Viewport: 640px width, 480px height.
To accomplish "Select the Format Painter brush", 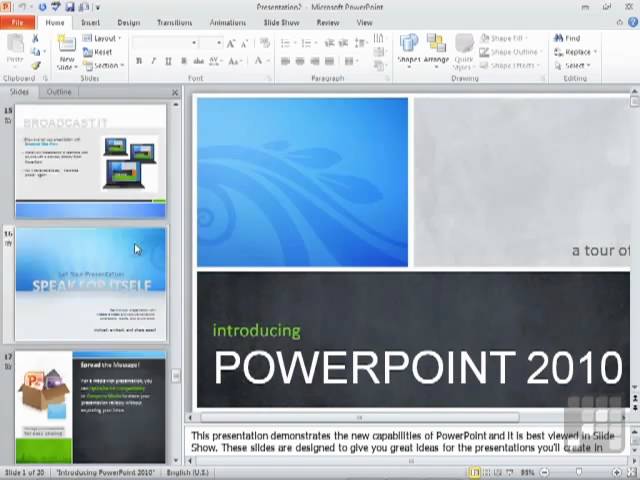I will click(36, 65).
